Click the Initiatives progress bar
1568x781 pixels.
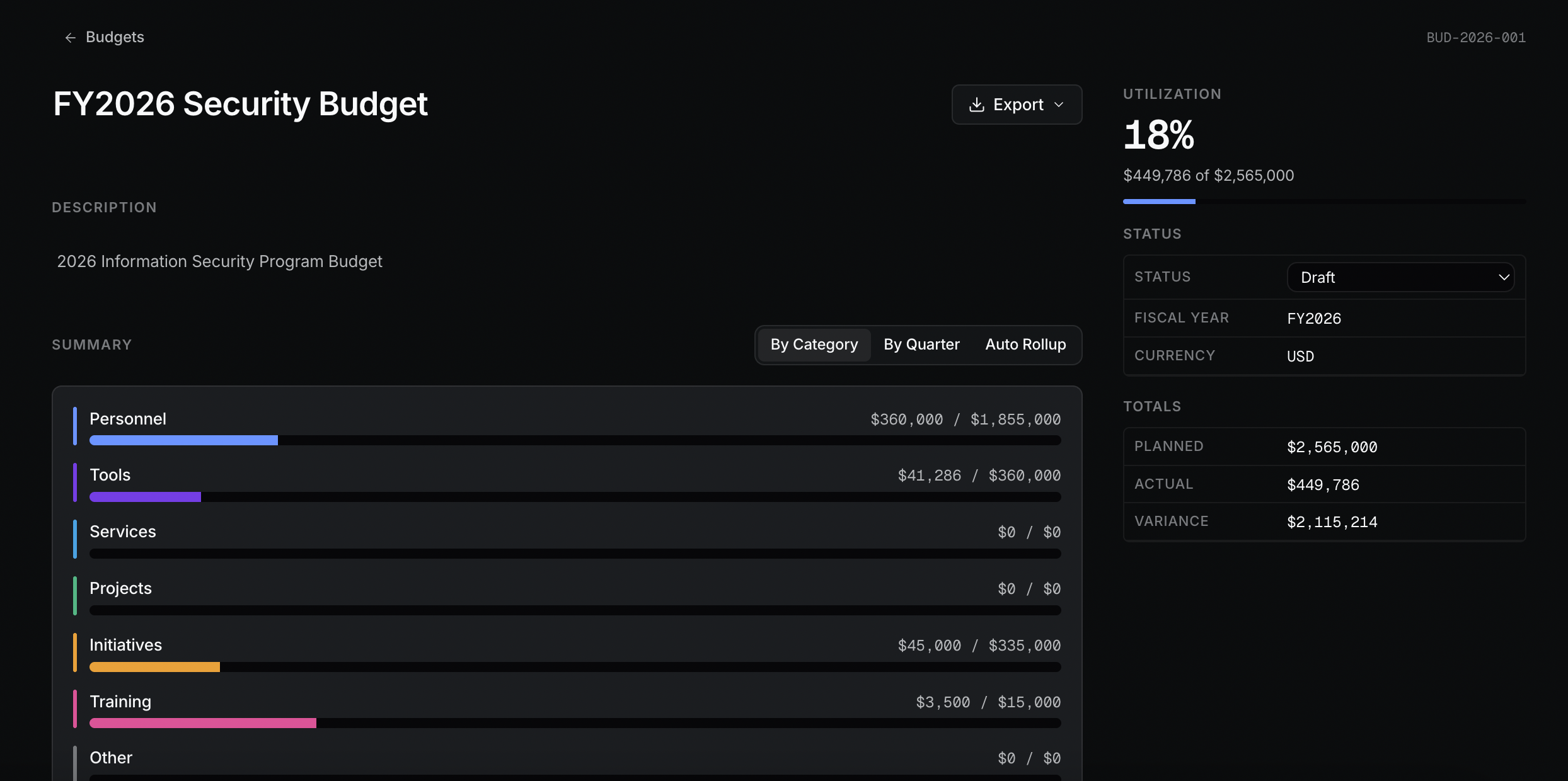click(x=575, y=667)
